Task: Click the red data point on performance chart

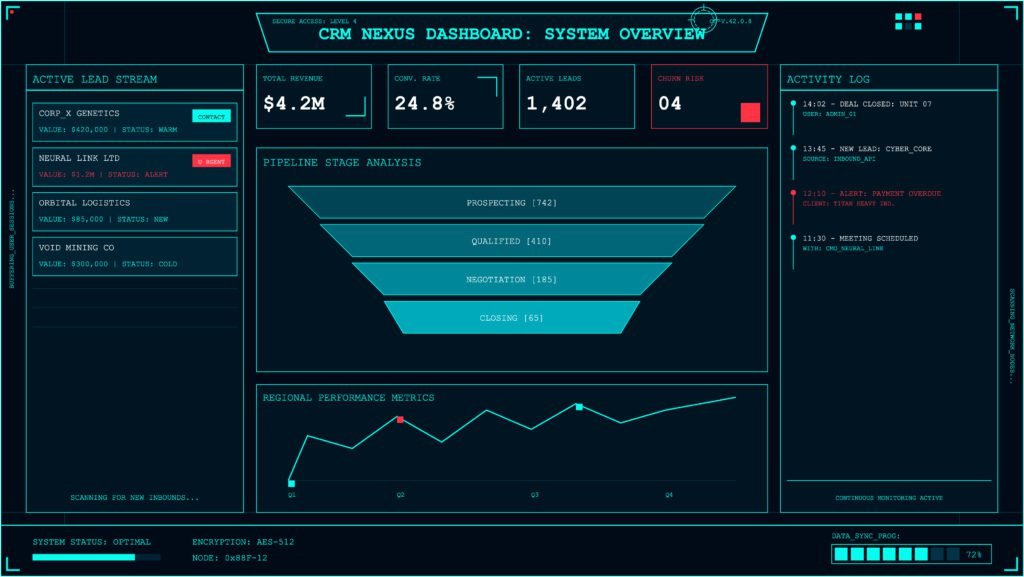Action: [x=400, y=420]
